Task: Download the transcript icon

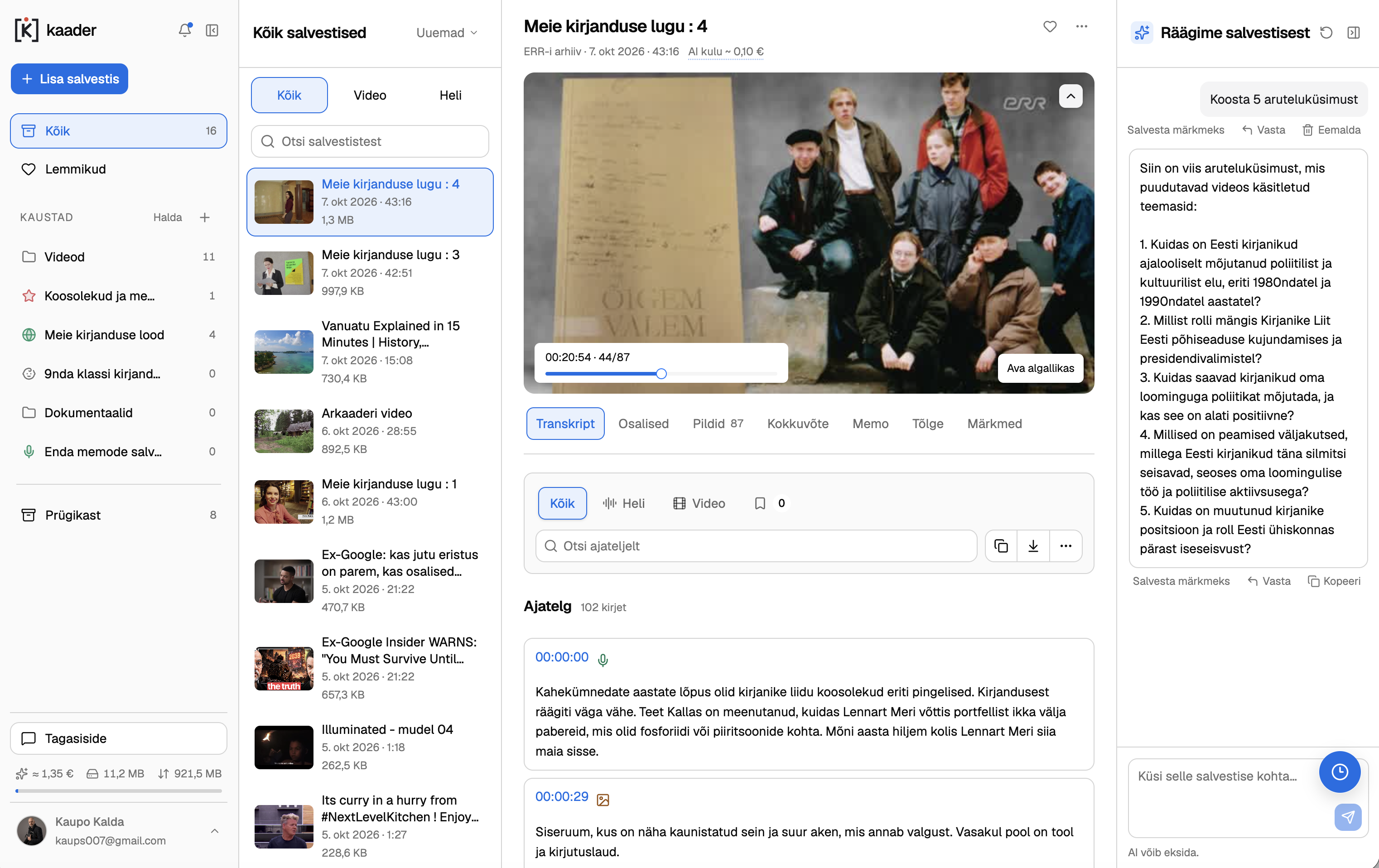Action: (1033, 545)
